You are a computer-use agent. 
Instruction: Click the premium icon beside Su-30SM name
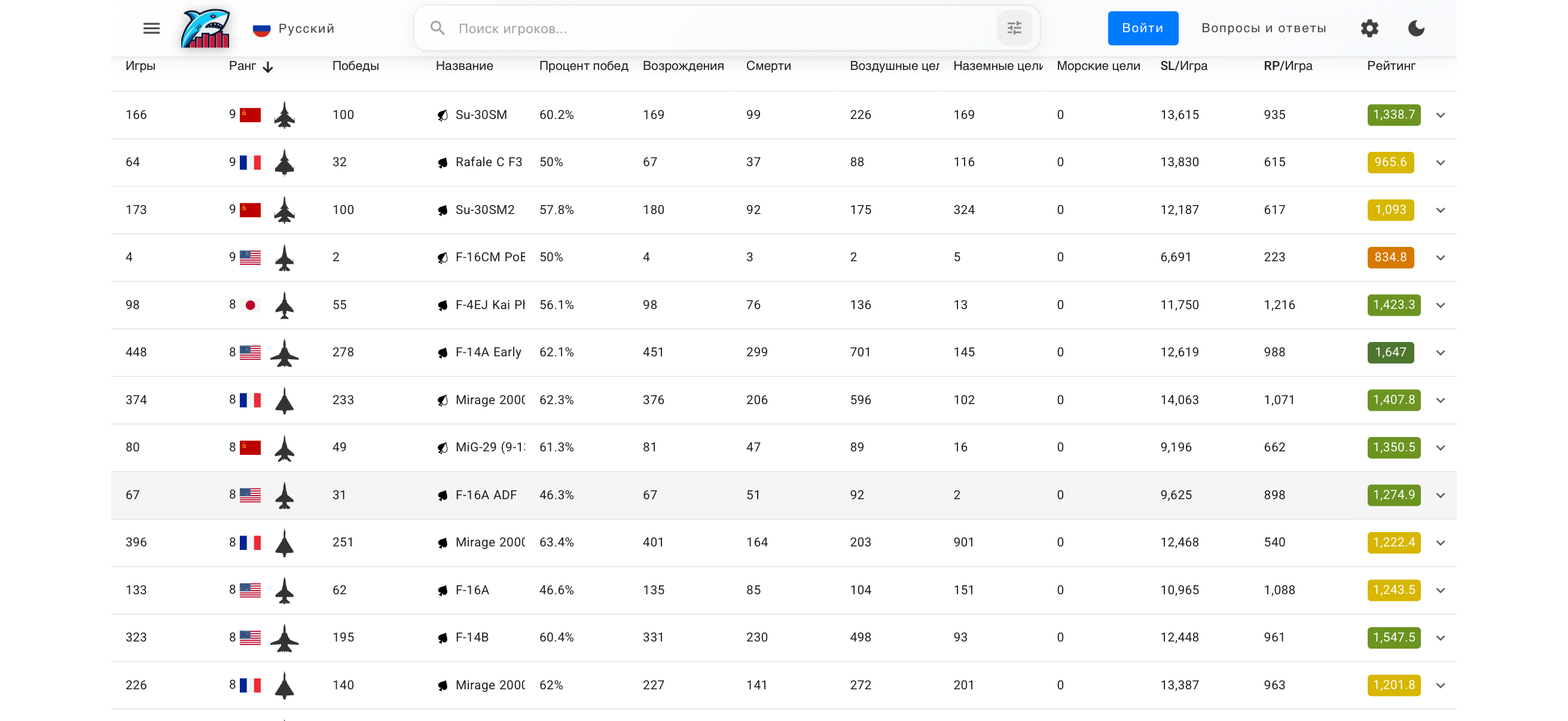point(443,115)
